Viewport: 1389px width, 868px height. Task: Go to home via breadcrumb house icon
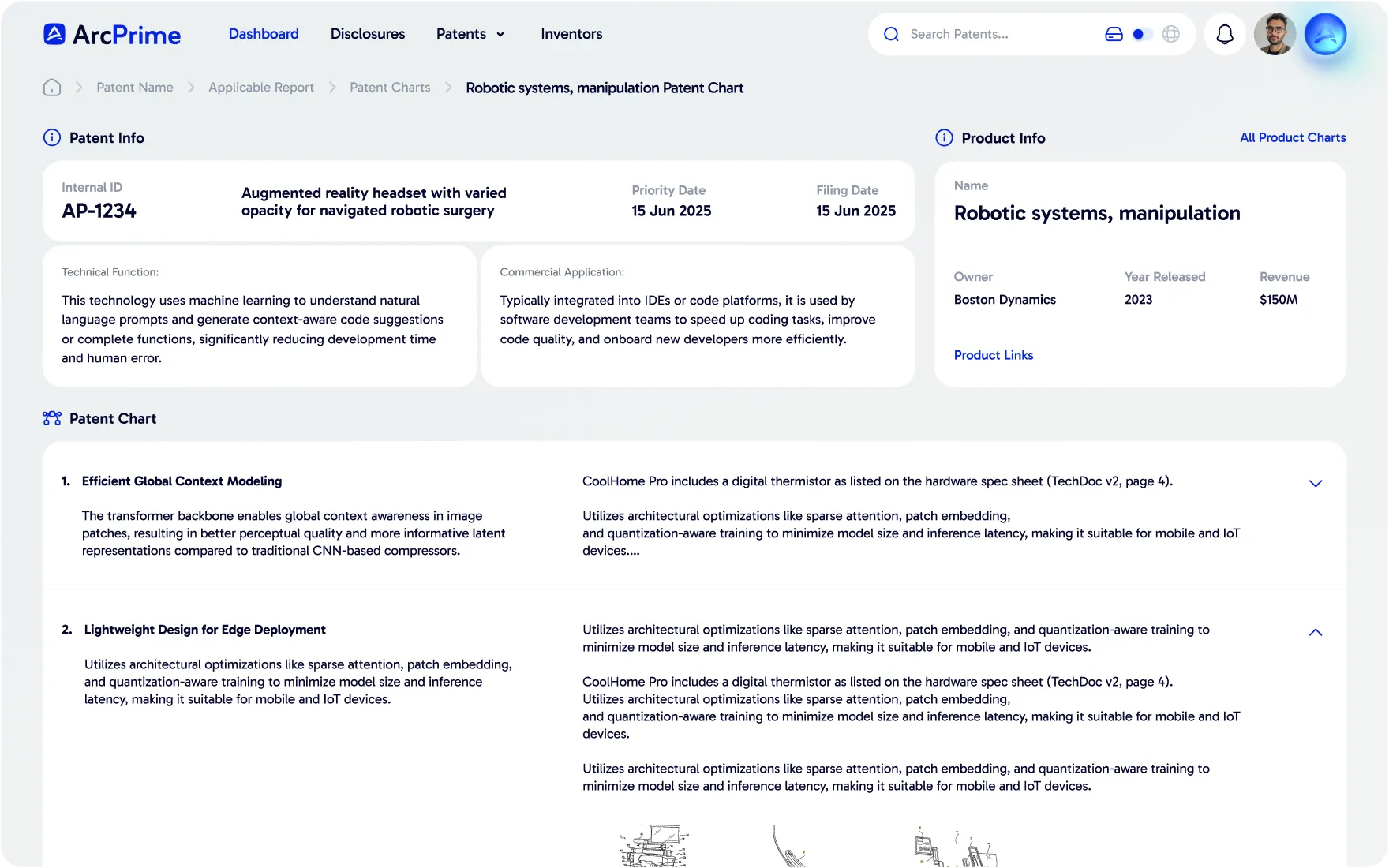52,88
